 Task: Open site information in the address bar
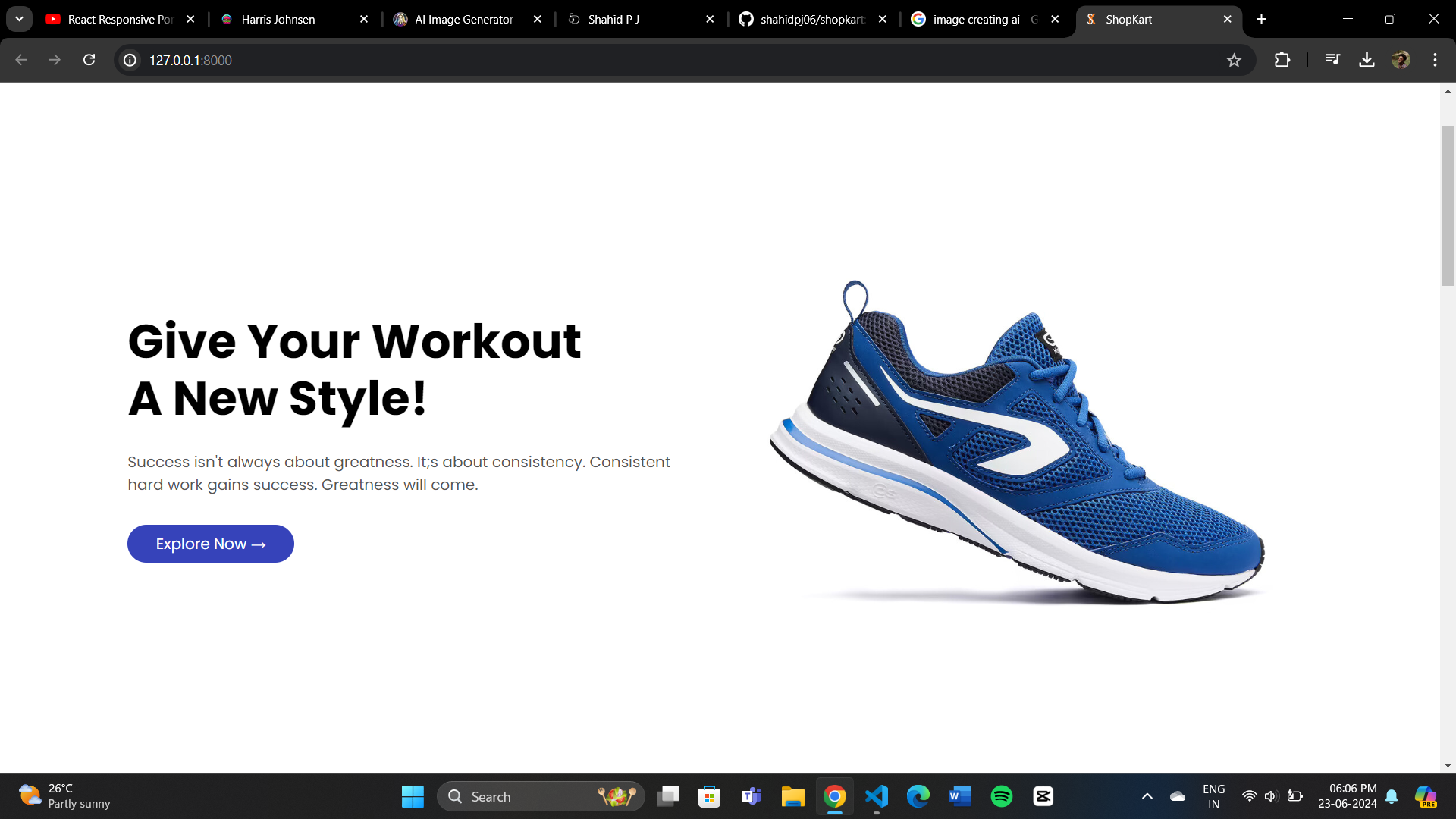pos(129,60)
